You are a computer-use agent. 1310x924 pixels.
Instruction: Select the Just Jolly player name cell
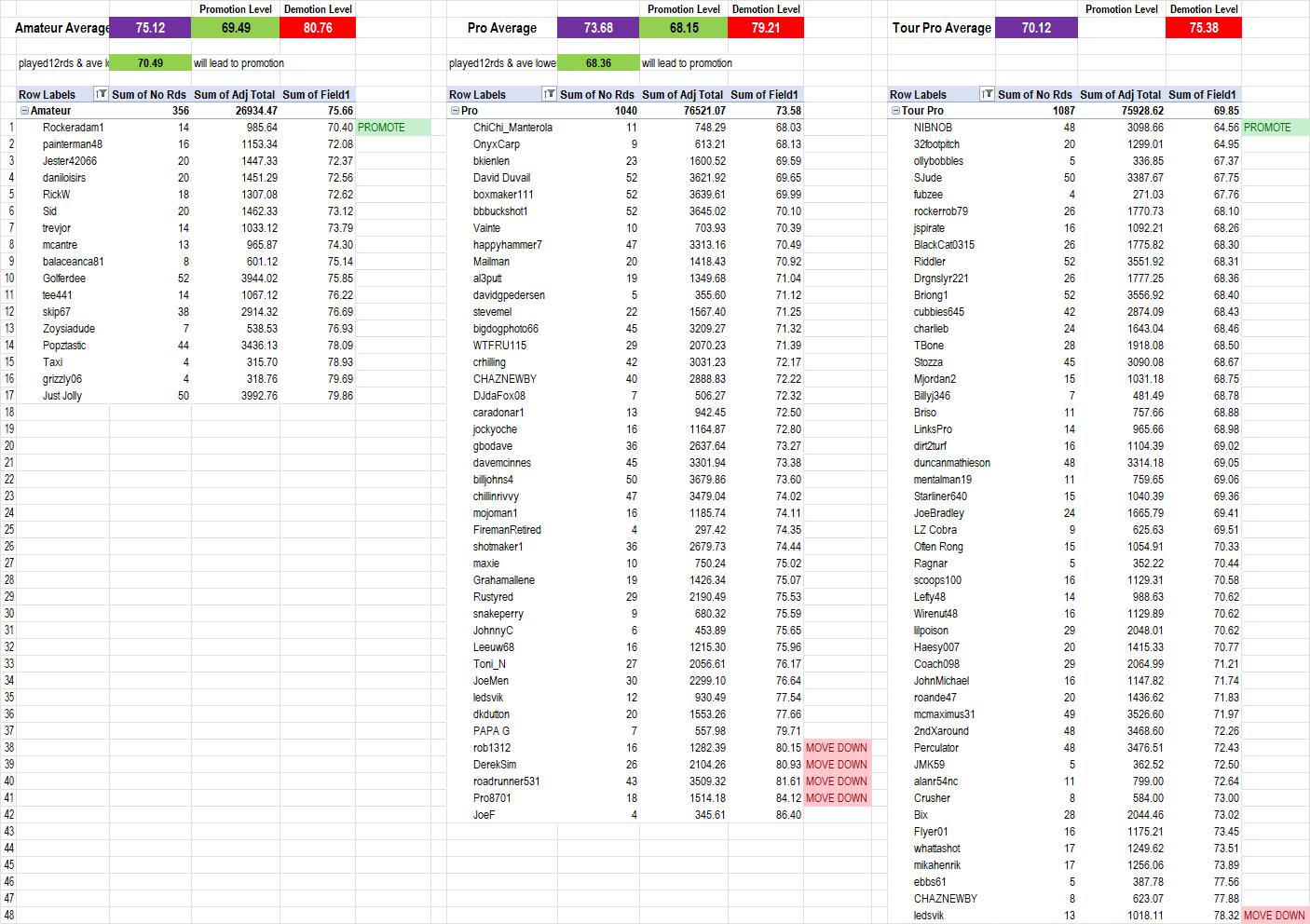62,396
